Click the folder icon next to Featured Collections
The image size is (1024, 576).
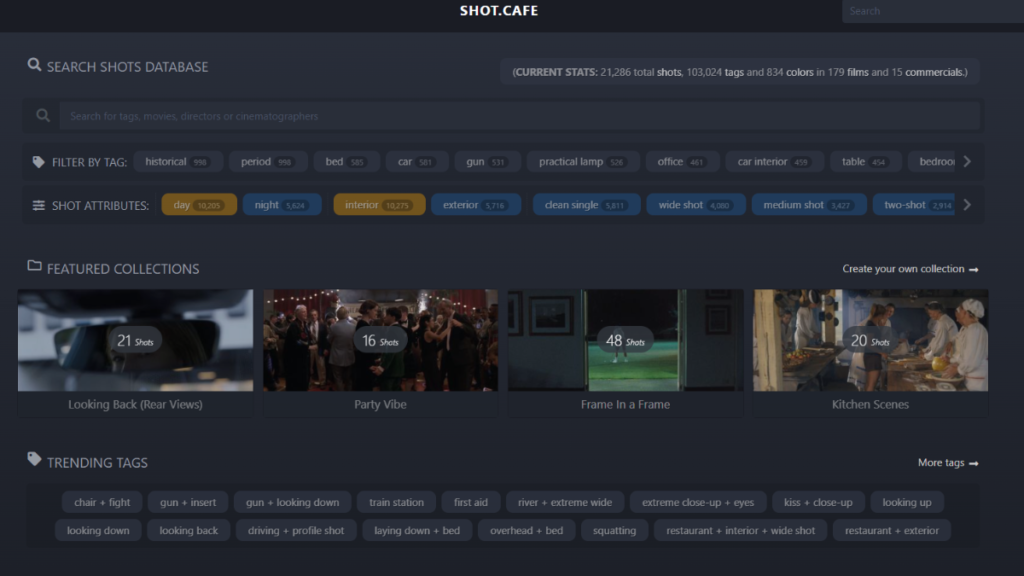[x=34, y=267]
